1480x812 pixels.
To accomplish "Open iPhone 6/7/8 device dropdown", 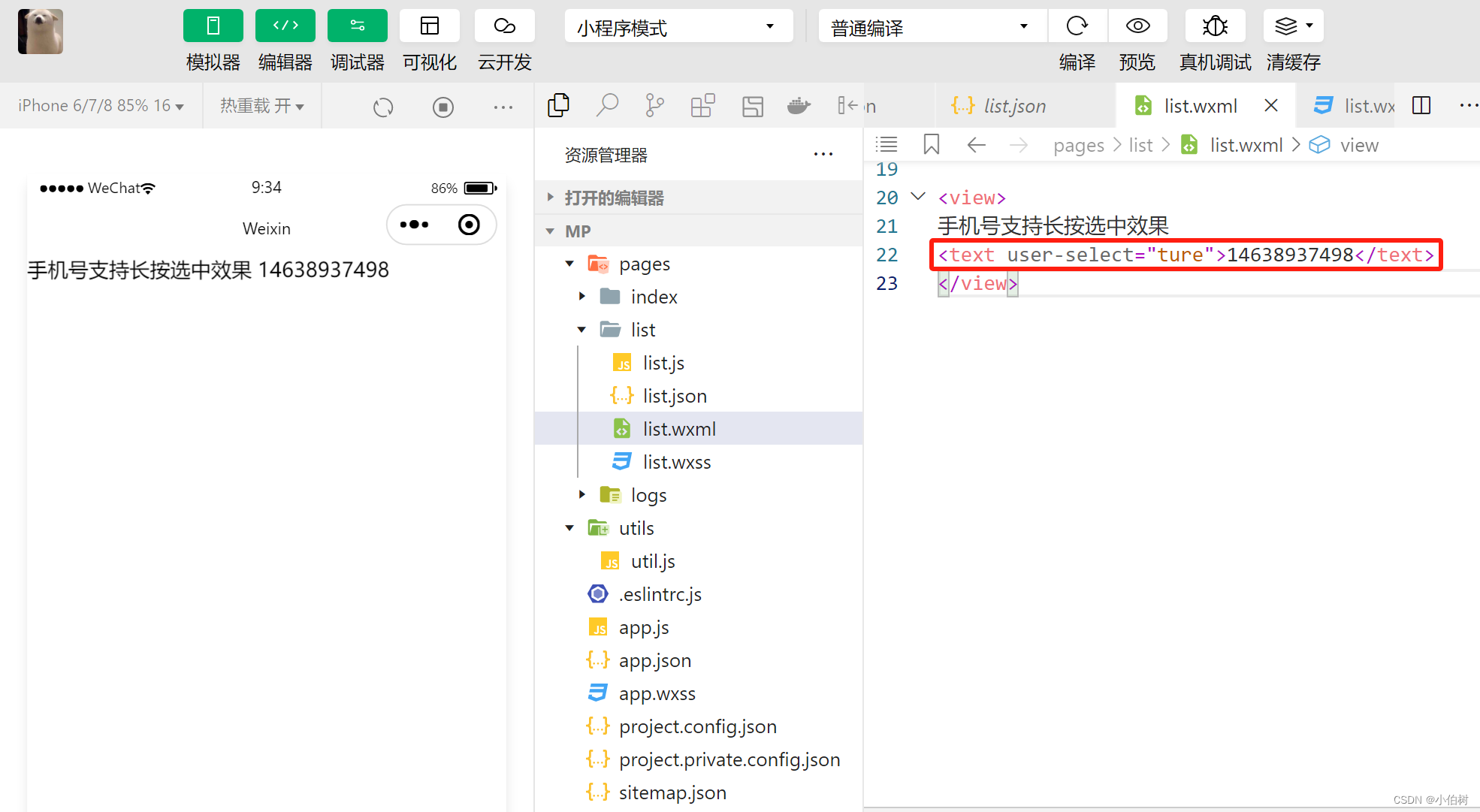I will click(x=101, y=106).
